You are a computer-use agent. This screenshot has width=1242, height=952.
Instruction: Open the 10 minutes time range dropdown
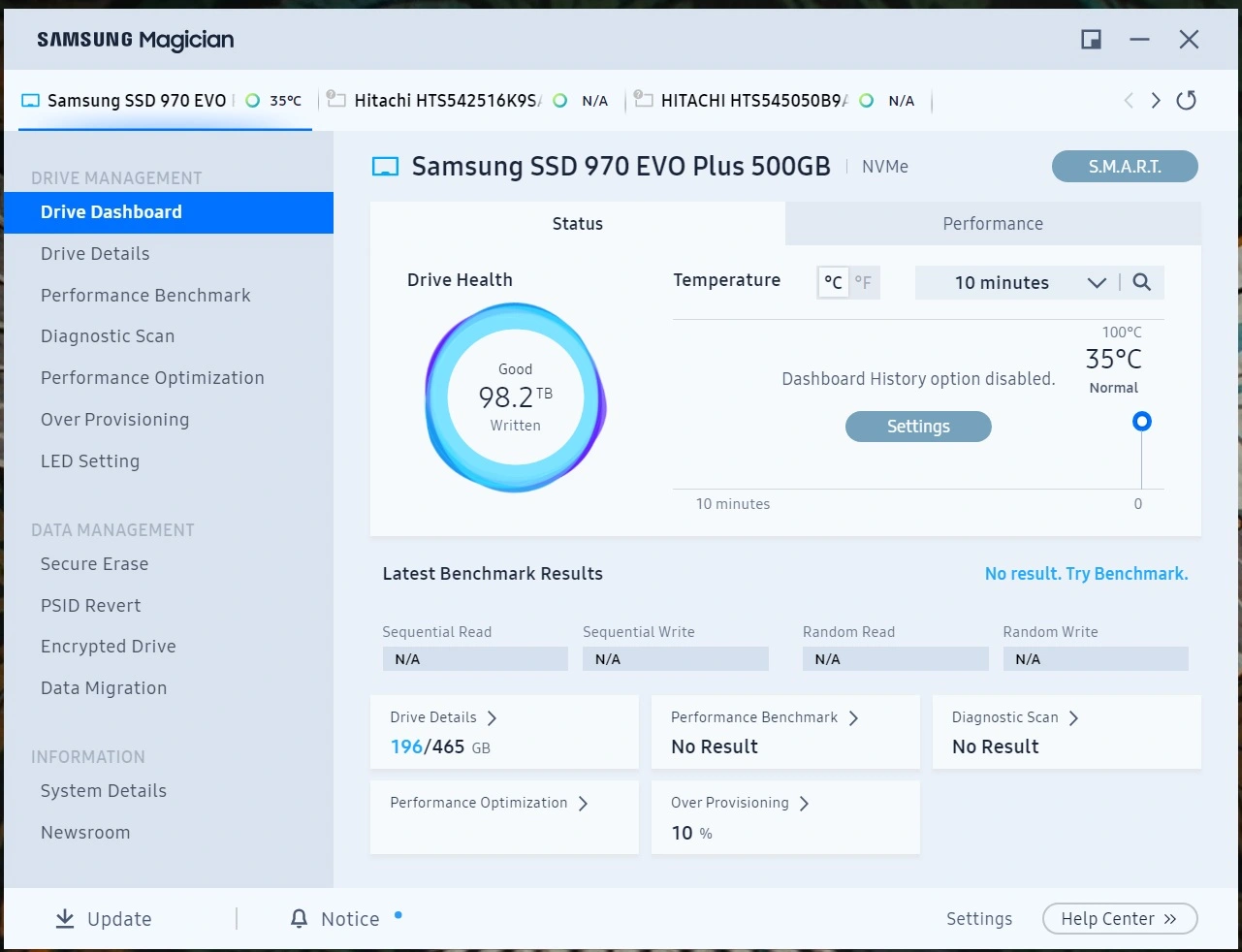point(1015,283)
